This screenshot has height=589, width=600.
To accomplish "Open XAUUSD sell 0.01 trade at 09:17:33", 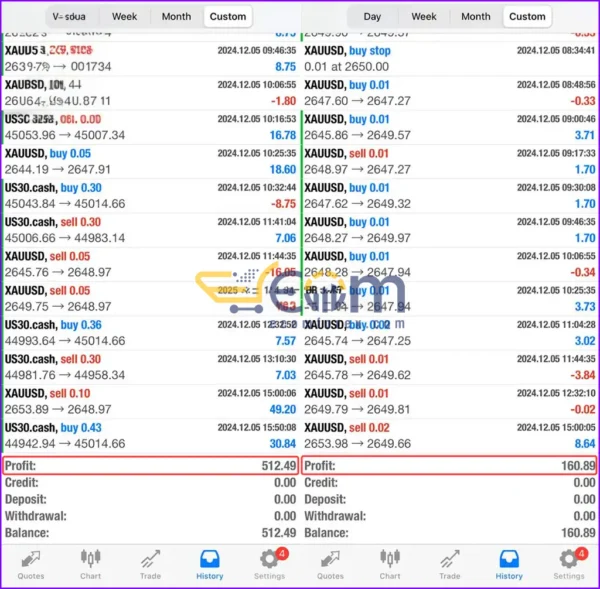I will click(x=449, y=162).
